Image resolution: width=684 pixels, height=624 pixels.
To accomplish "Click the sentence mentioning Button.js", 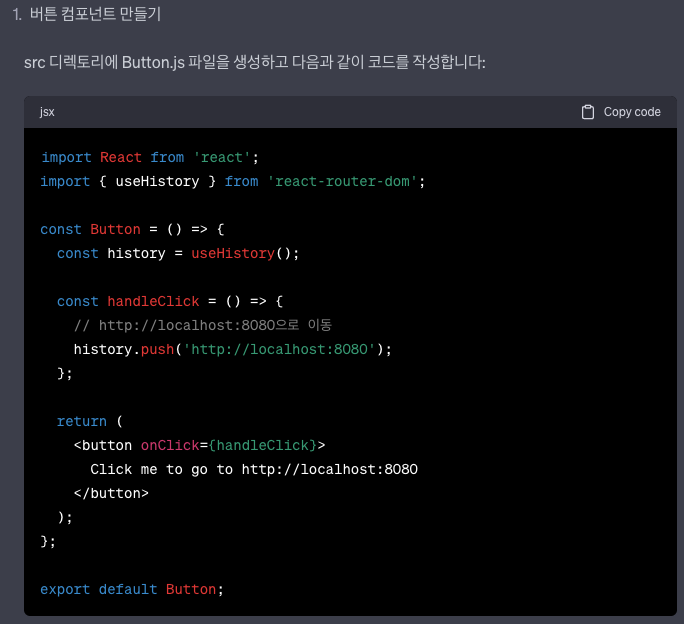I will coord(255,62).
